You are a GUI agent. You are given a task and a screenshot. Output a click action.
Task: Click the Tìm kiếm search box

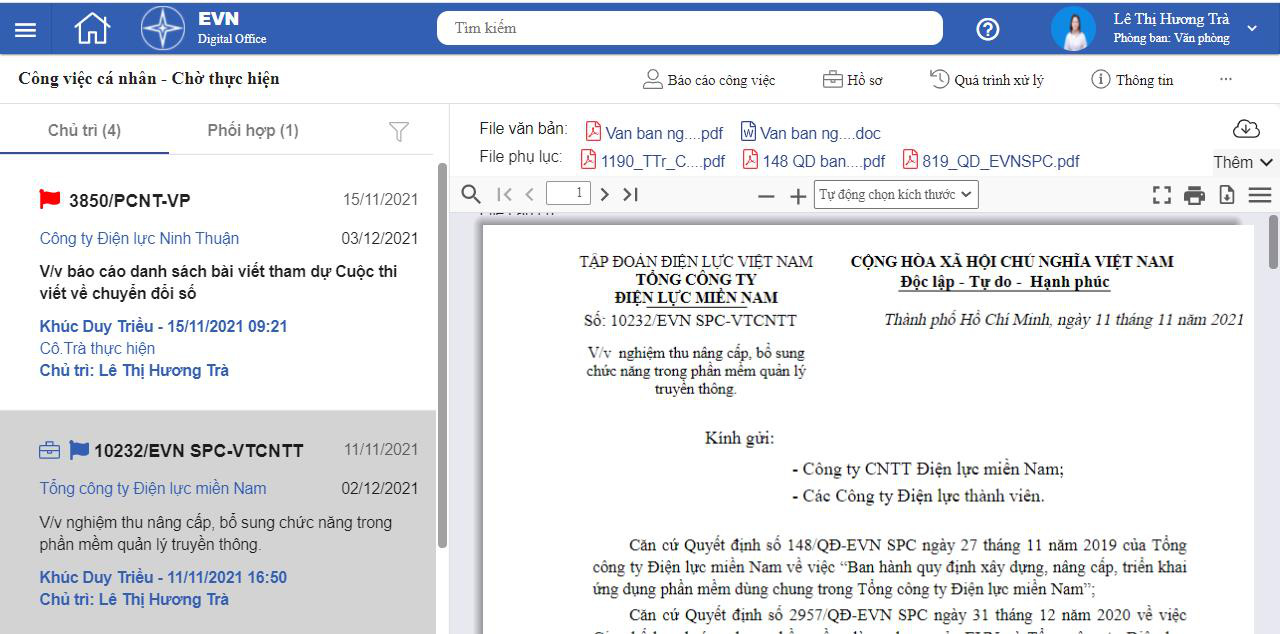click(x=689, y=28)
